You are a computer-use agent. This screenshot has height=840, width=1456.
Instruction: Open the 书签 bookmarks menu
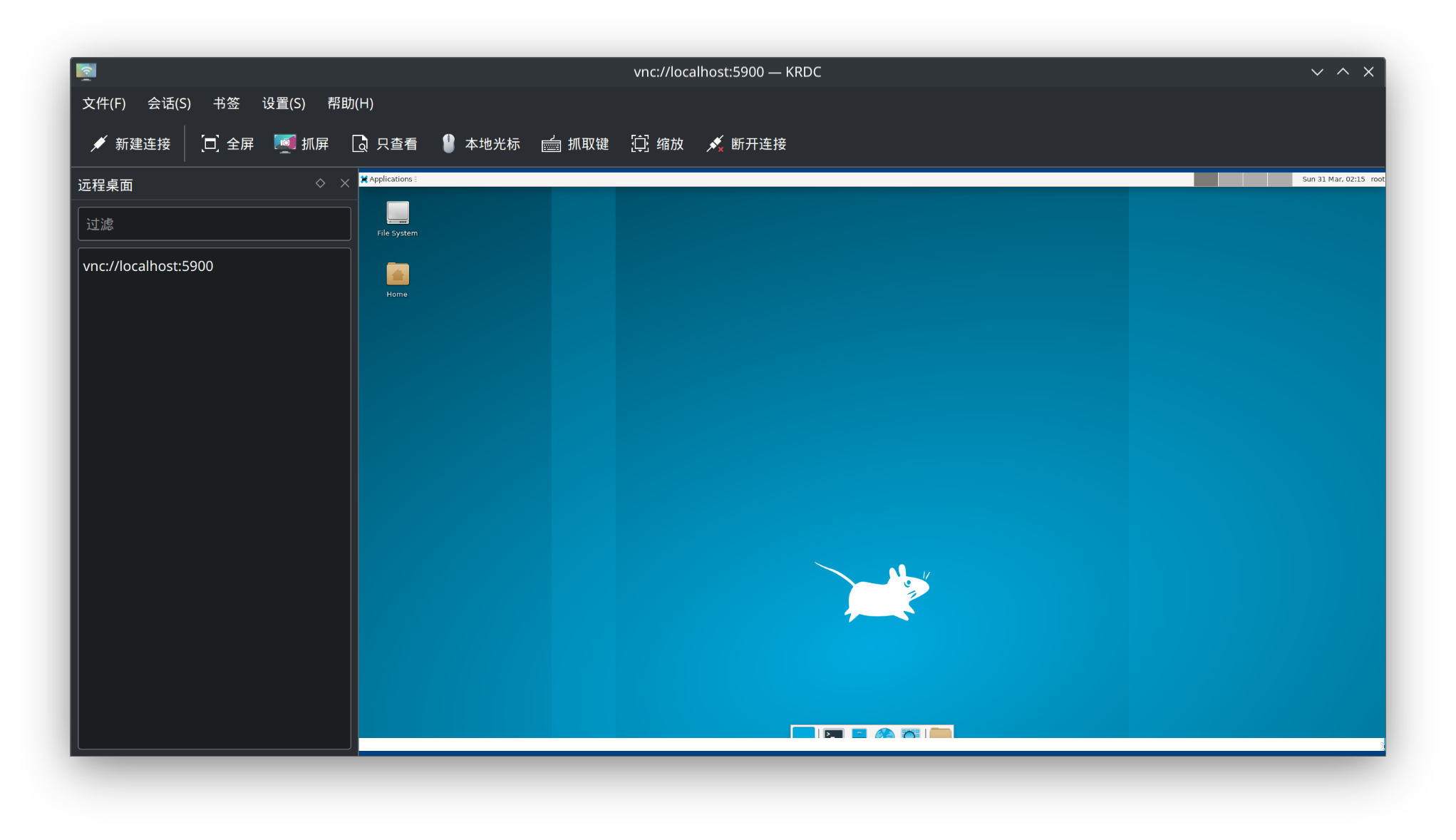pos(226,103)
